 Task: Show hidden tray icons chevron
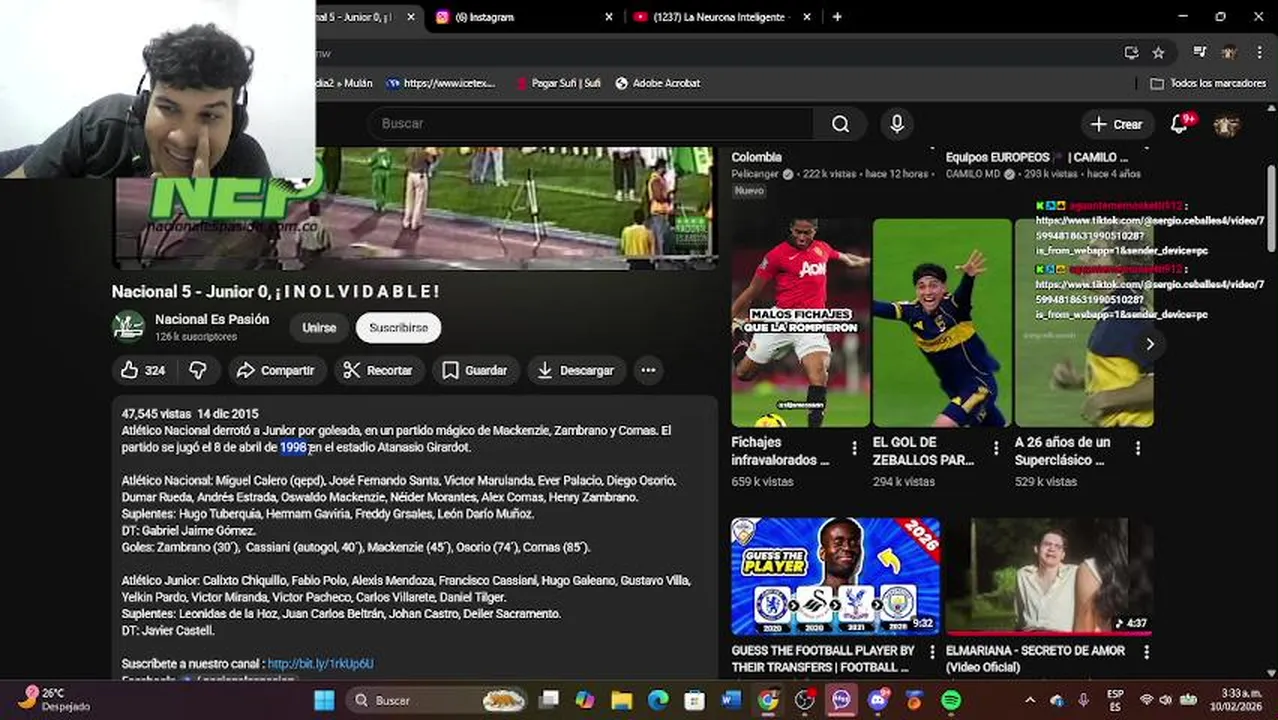1029,700
